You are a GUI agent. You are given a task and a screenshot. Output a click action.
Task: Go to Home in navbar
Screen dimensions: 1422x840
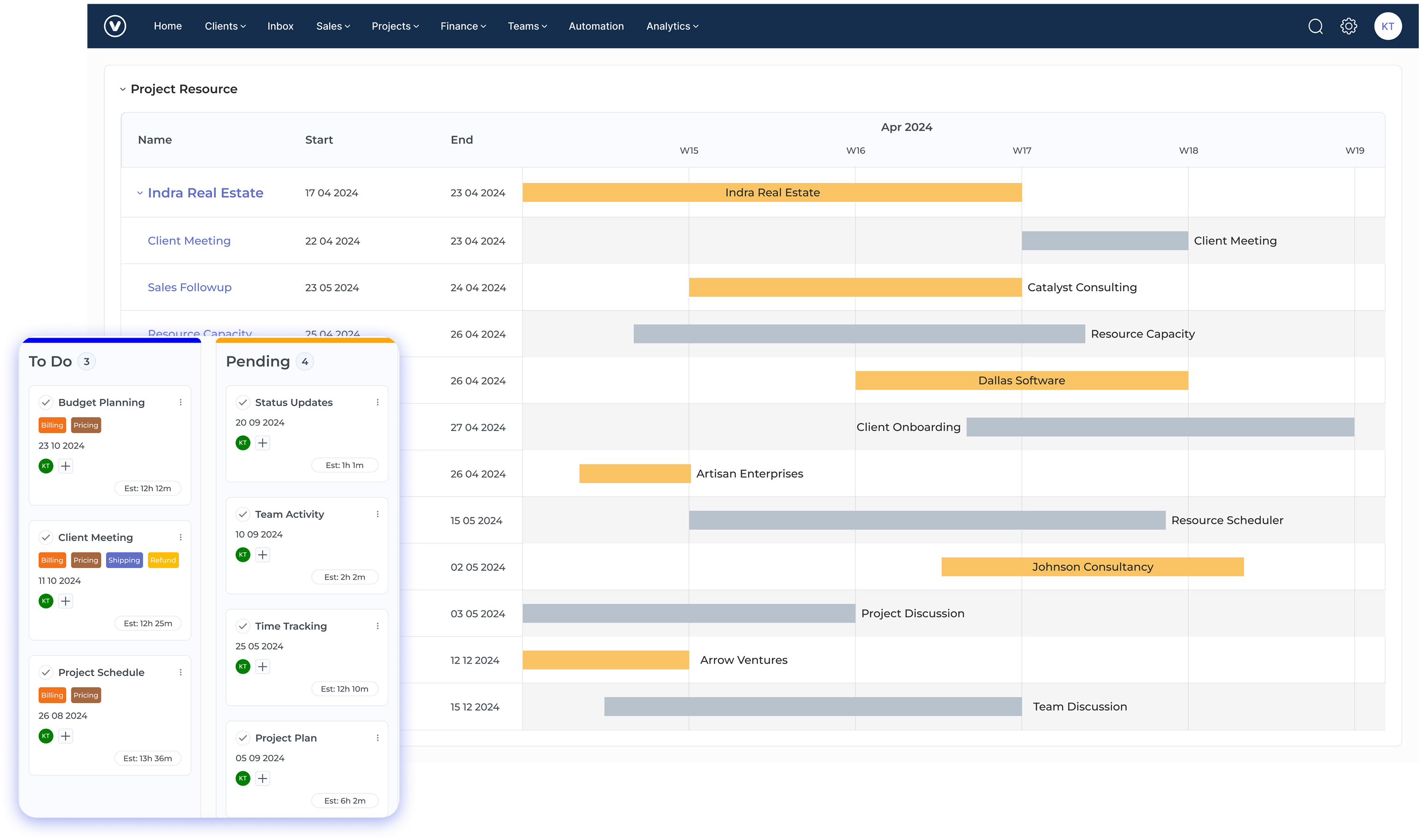167,26
